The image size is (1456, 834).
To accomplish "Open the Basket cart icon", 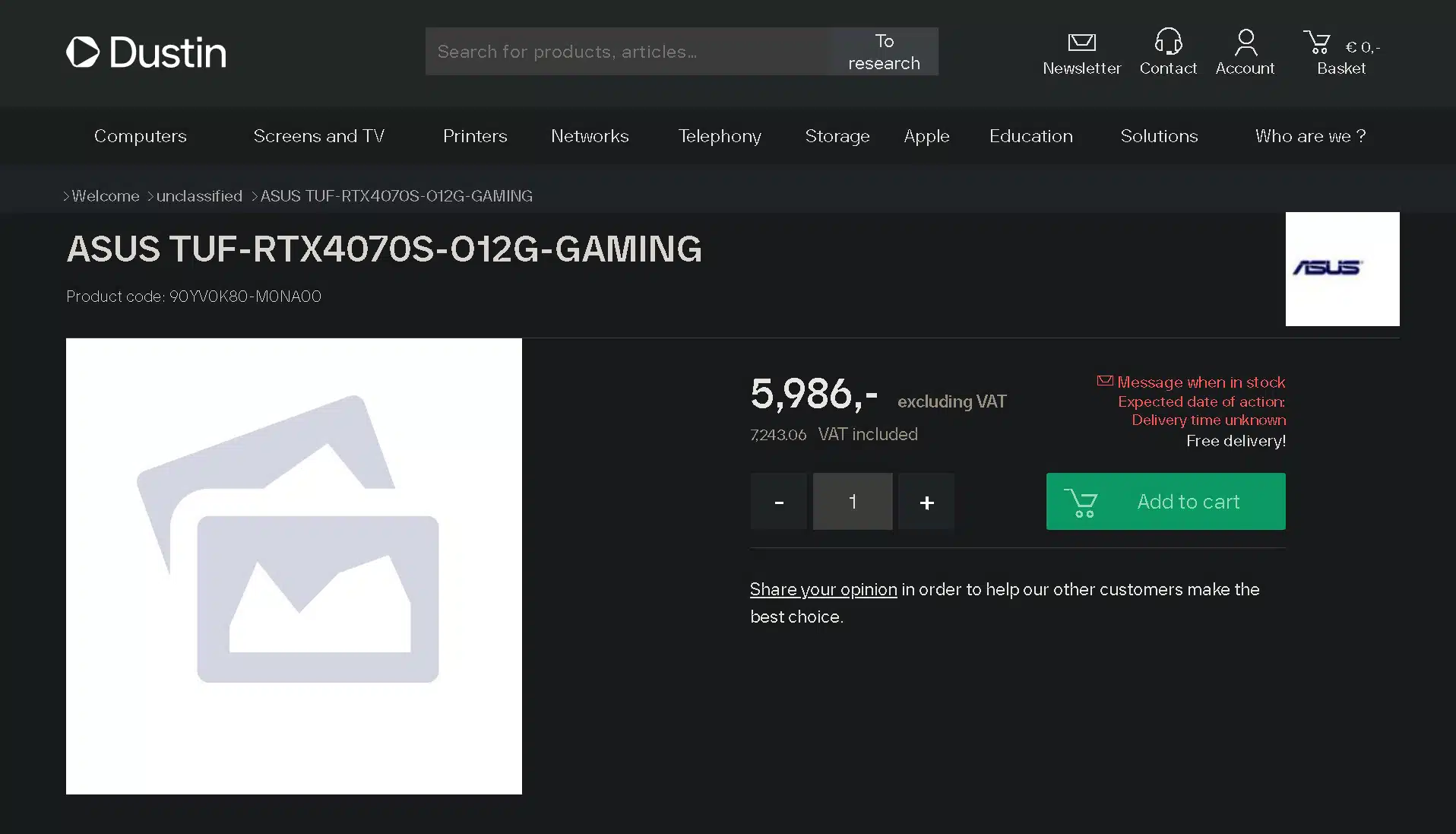I will tap(1317, 42).
